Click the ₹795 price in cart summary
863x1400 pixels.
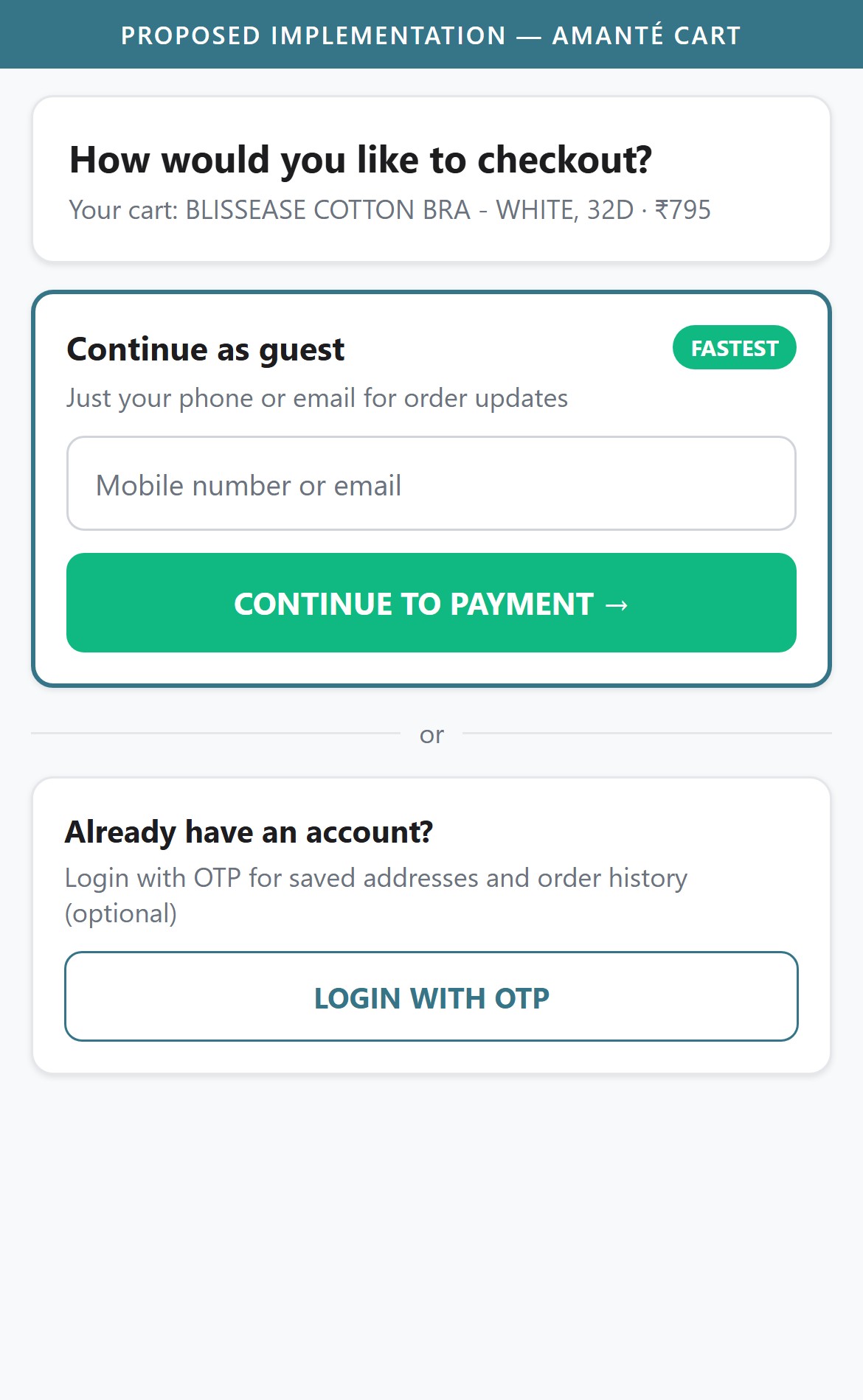tap(683, 210)
